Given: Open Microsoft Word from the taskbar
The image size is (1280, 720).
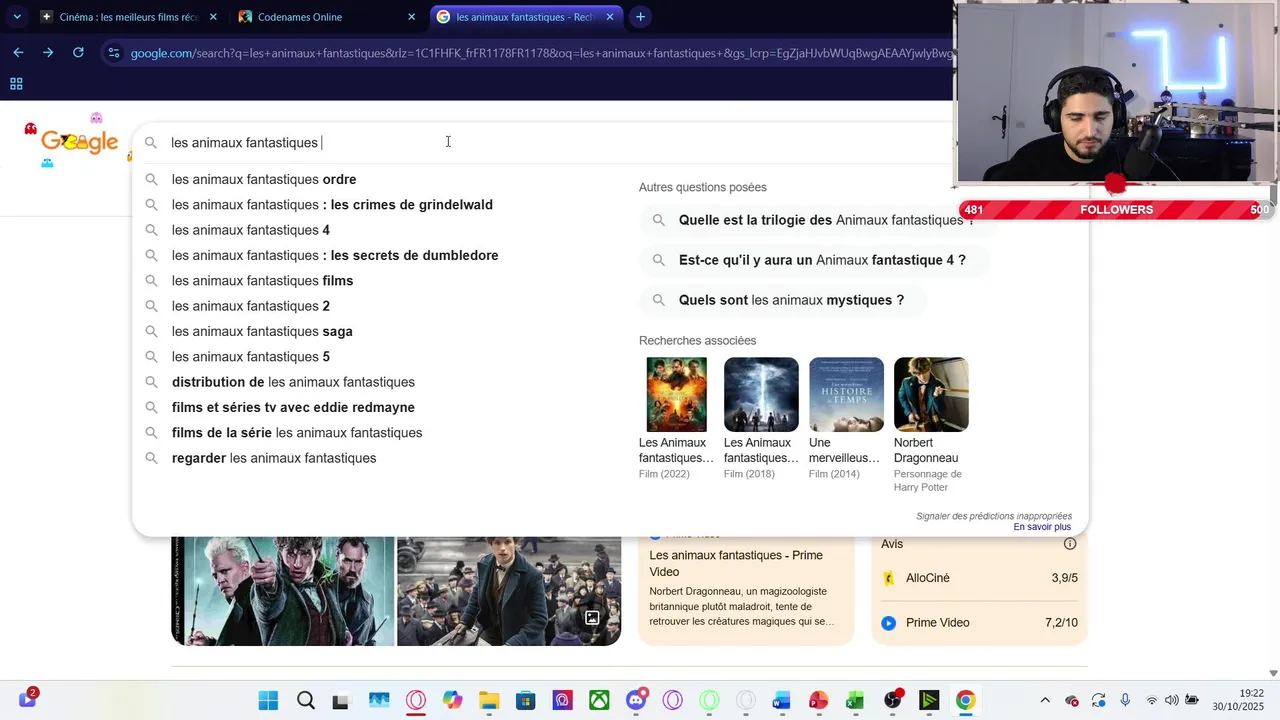Looking at the screenshot, I should tap(782, 701).
